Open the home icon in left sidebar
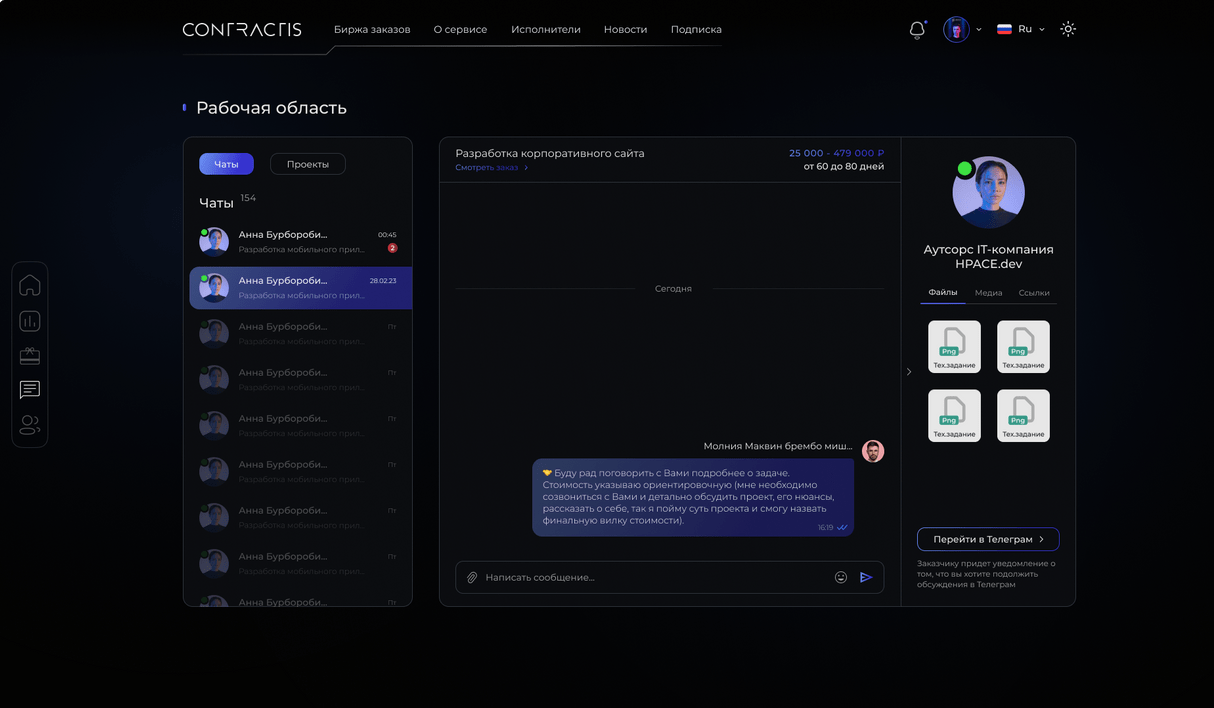The width and height of the screenshot is (1214, 708). pos(30,285)
